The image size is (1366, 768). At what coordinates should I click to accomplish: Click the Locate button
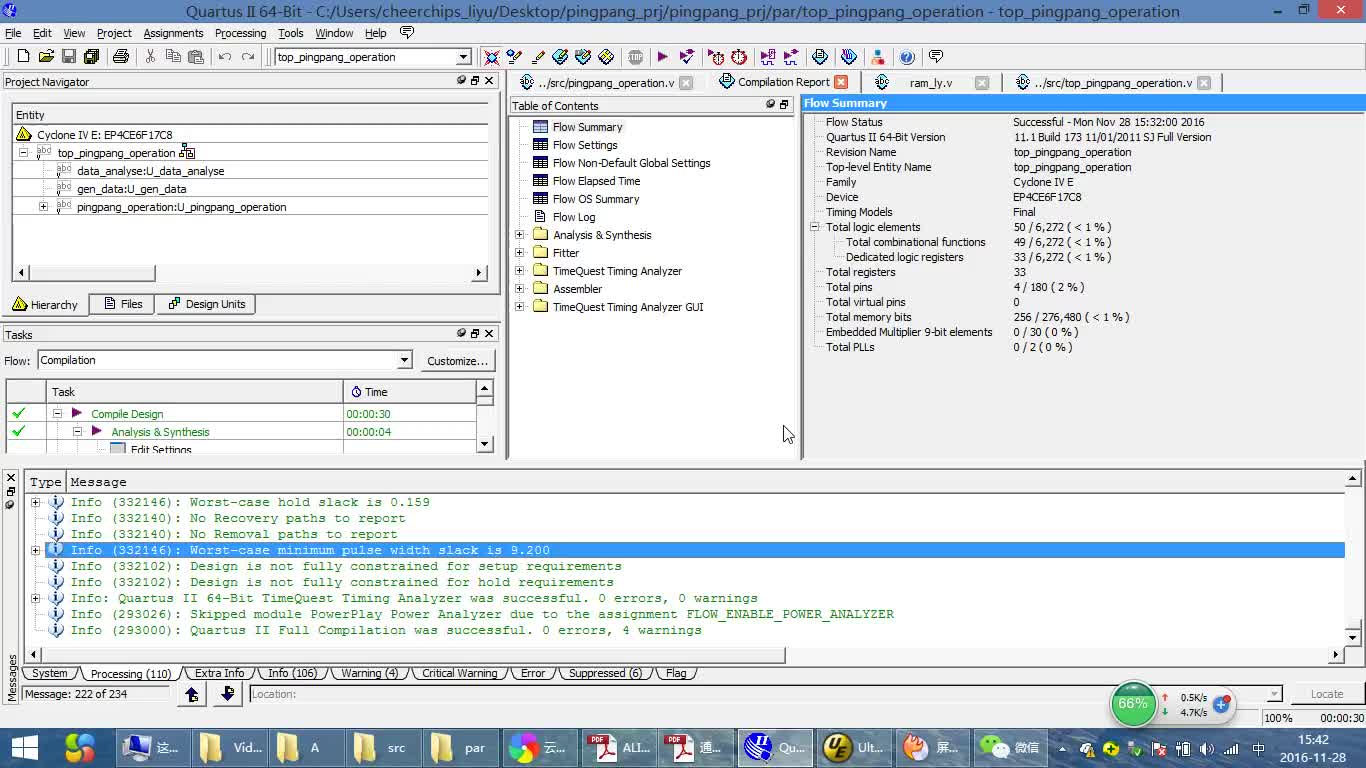click(1326, 694)
